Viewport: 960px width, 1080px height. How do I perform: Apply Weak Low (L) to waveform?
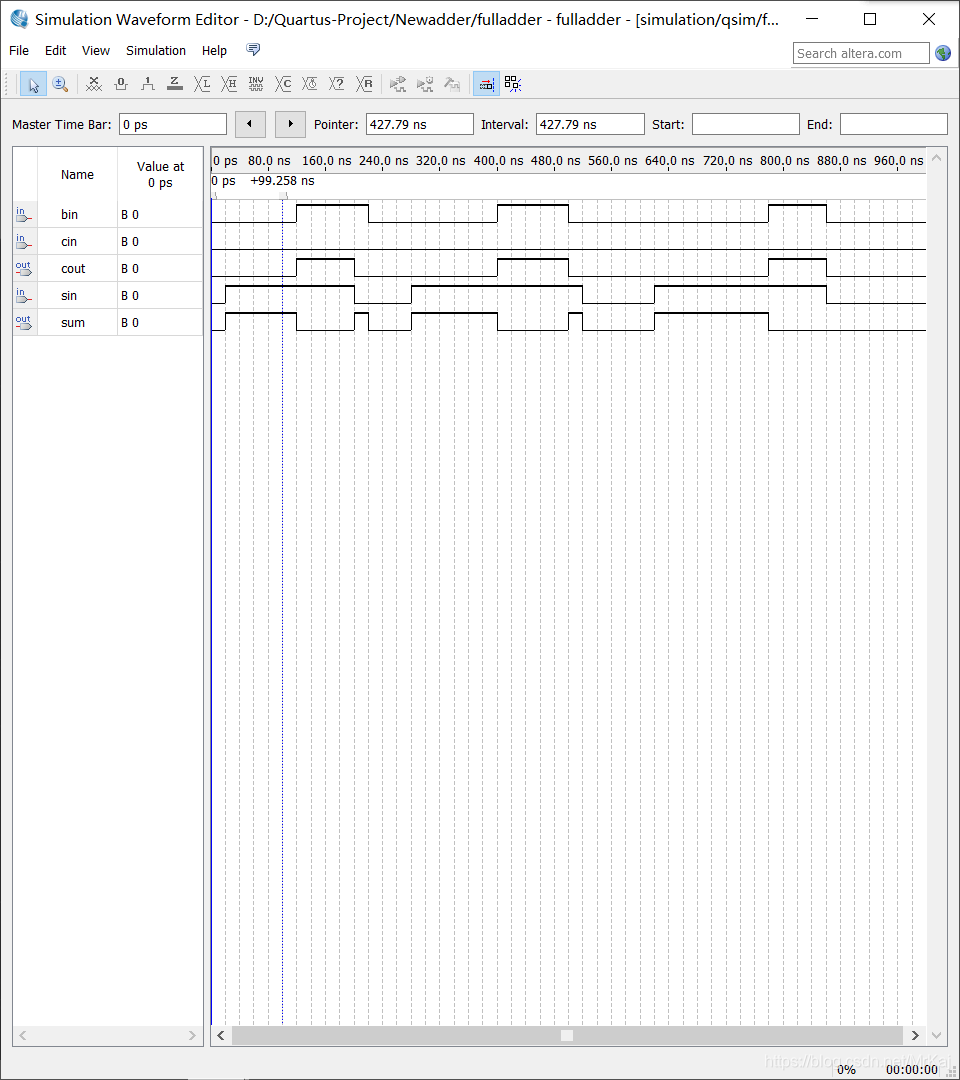(x=202, y=85)
